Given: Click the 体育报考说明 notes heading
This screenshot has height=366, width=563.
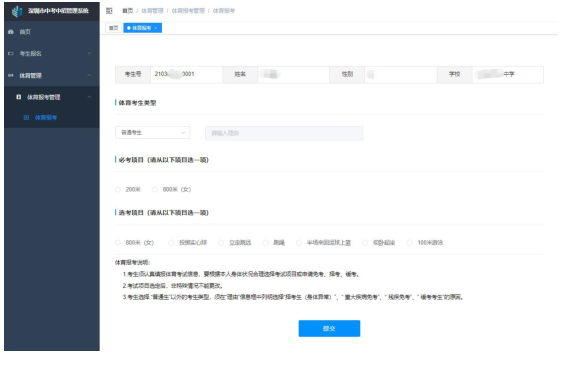Looking at the screenshot, I should pyautogui.click(x=132, y=263).
